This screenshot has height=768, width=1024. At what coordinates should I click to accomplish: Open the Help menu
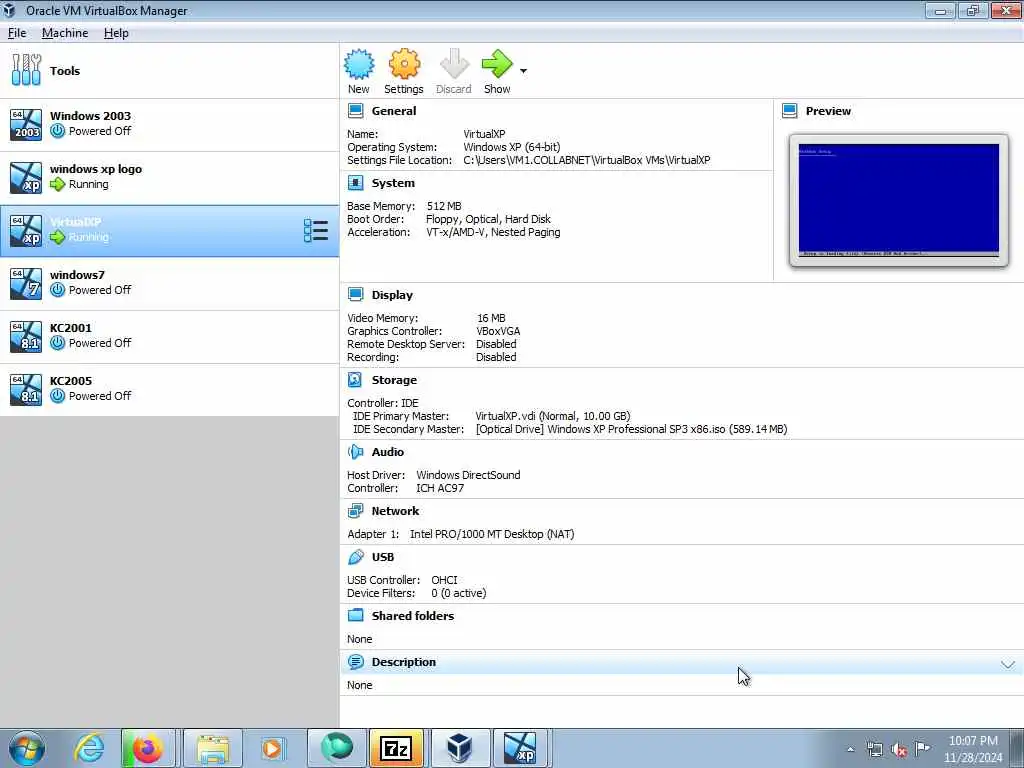click(116, 33)
